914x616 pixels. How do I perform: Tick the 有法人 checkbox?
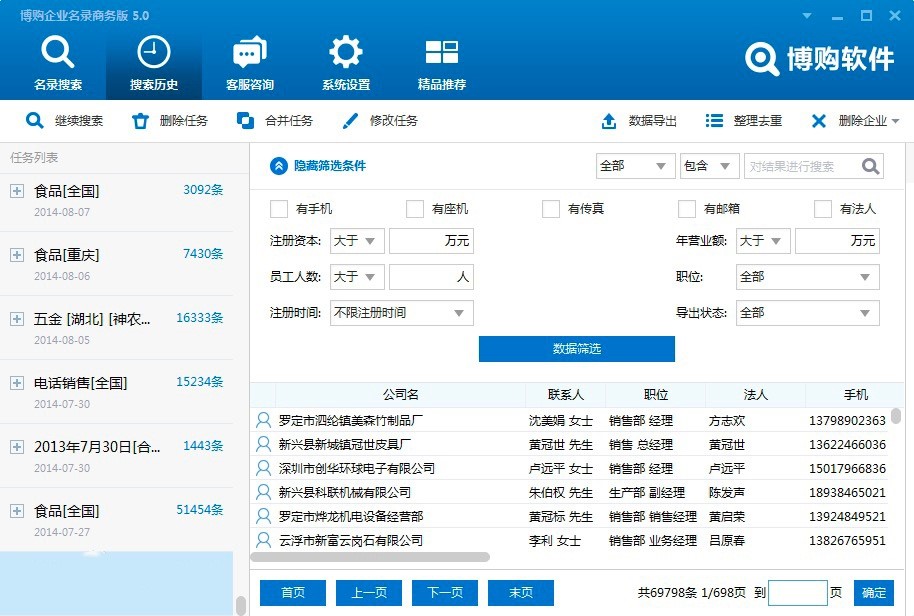[x=823, y=209]
